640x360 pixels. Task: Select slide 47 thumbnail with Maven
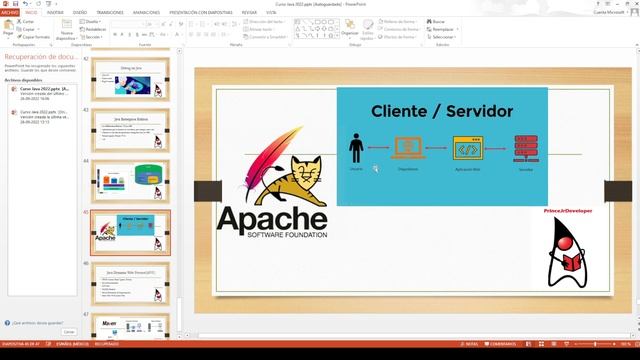(x=131, y=326)
